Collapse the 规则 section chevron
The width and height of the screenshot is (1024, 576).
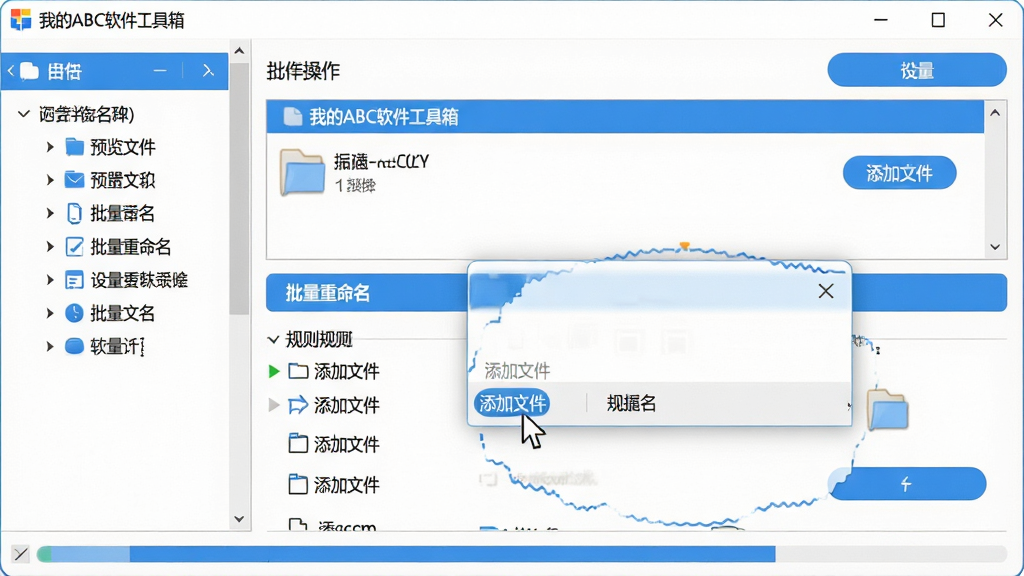(274, 340)
